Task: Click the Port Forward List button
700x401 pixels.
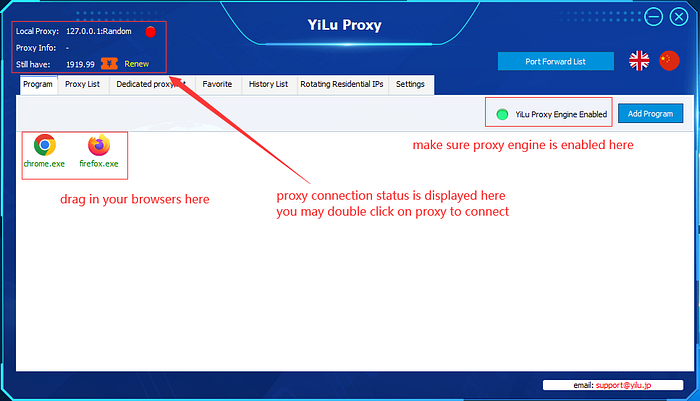Action: [x=556, y=62]
